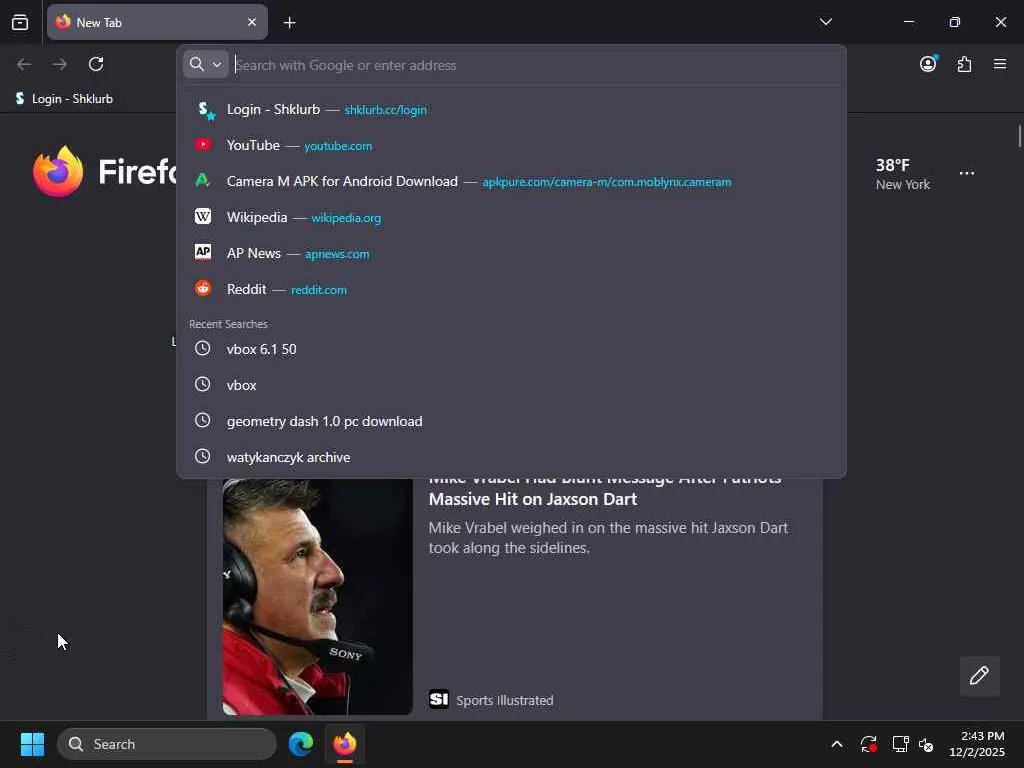Click the muted volume tray icon
Viewport: 1024px width, 768px height.
point(926,744)
